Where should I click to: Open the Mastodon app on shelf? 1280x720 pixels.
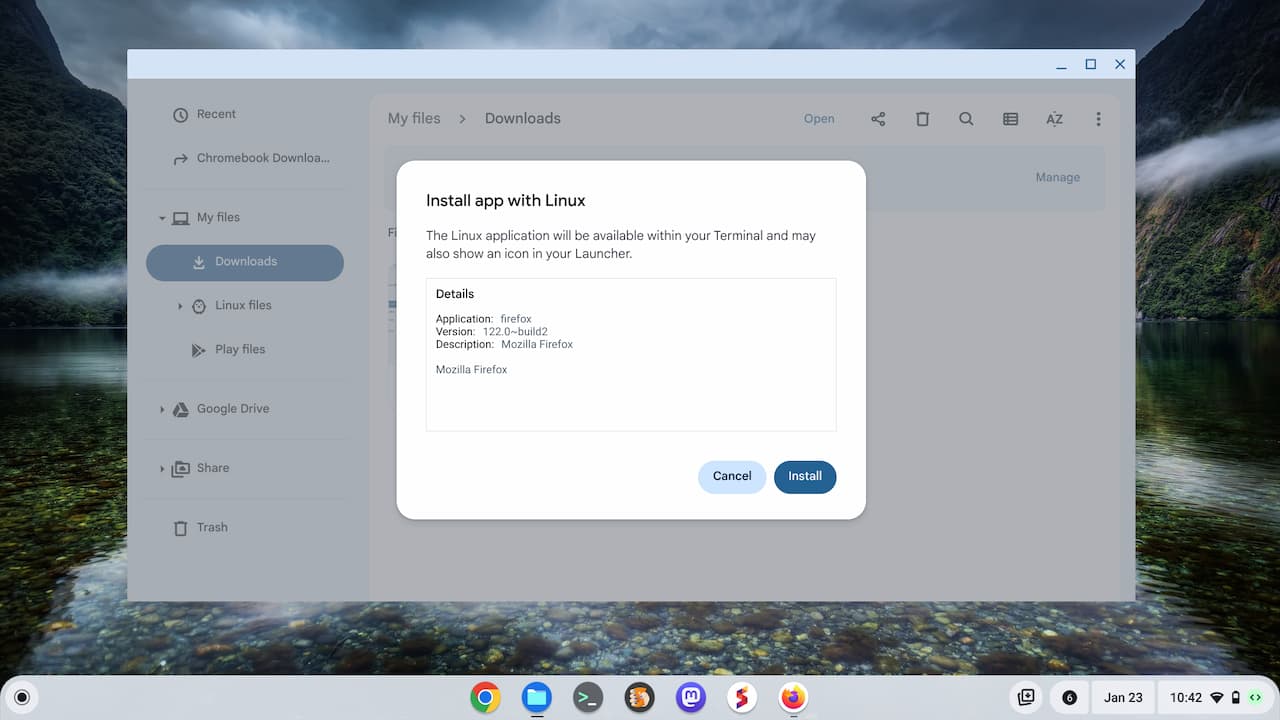tap(691, 697)
